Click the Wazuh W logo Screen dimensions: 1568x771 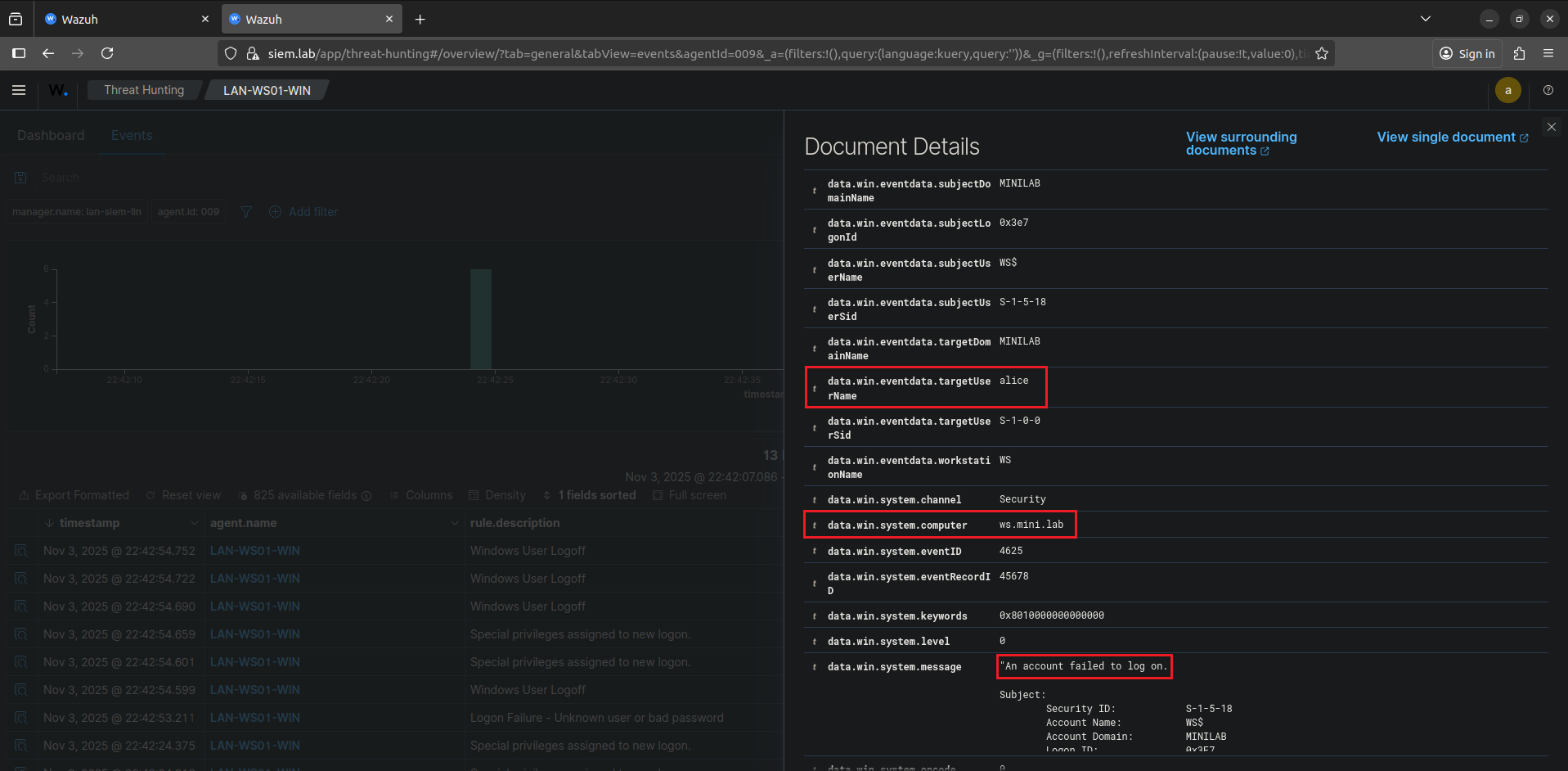58,90
